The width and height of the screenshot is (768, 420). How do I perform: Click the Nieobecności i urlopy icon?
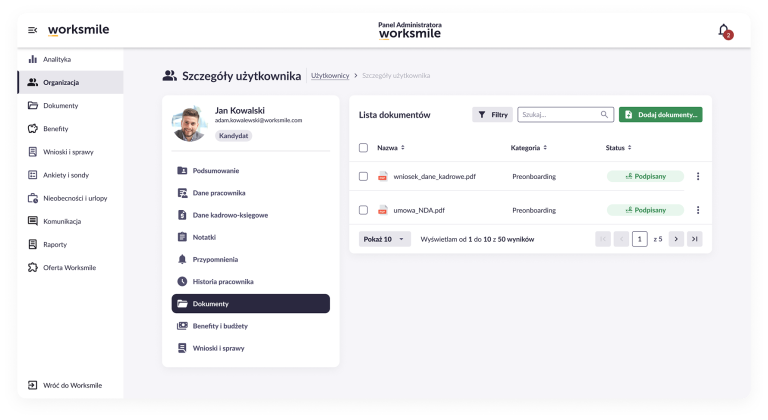pos(33,198)
